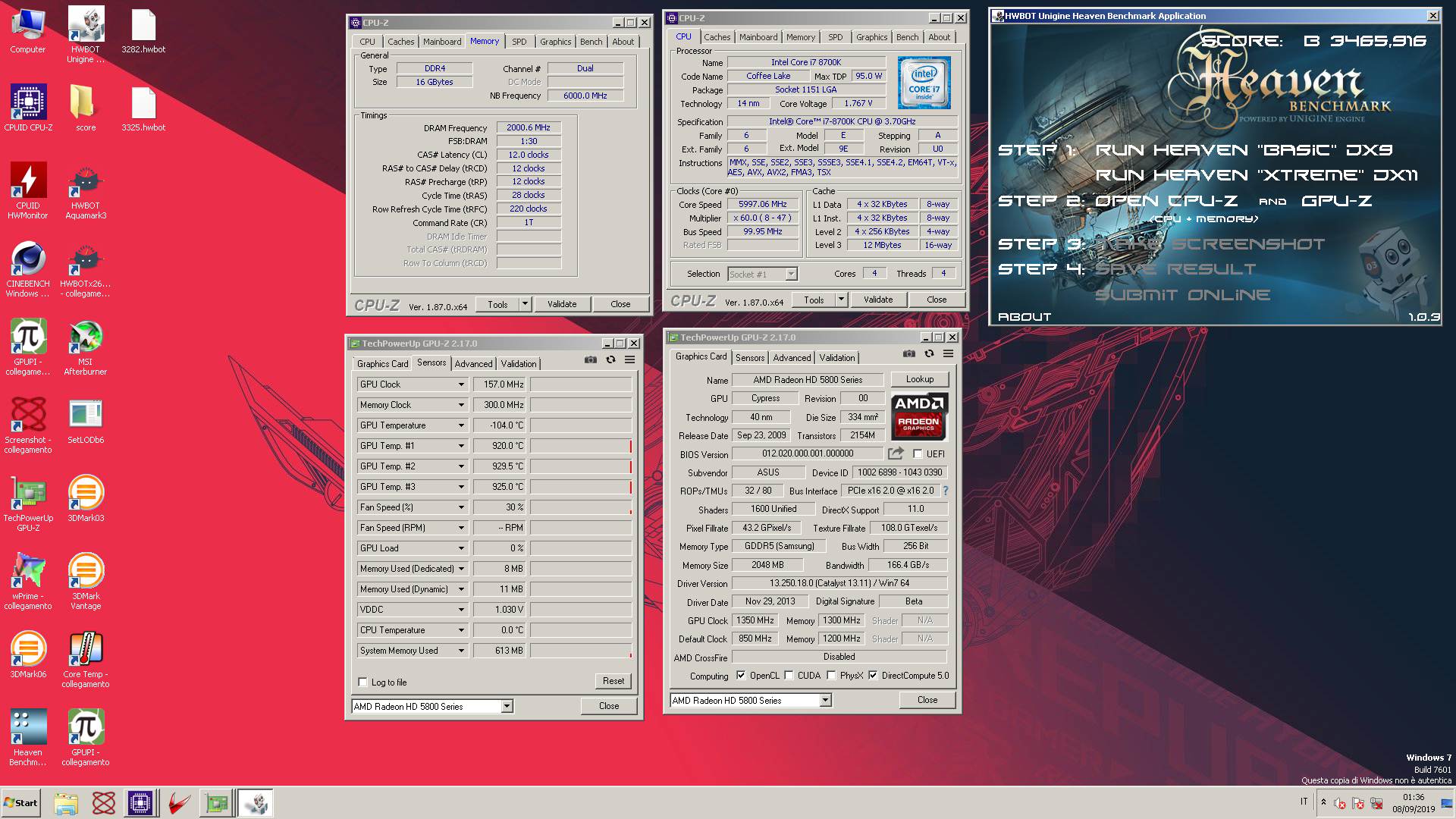Open TechPowerUp GPU-Z desktop icon
The image size is (1456, 819).
click(x=28, y=504)
